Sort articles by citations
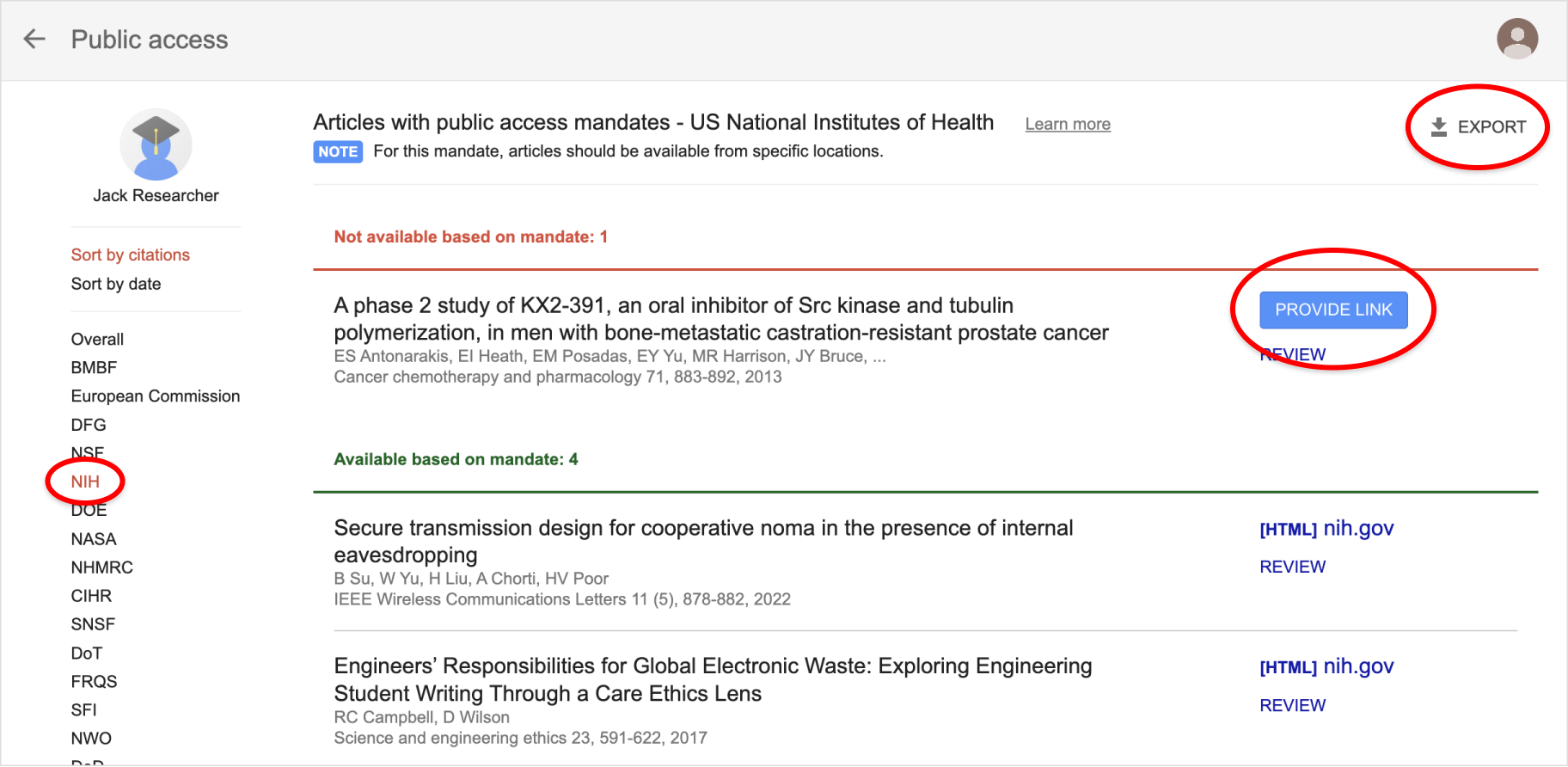Image resolution: width=1568 pixels, height=767 pixels. 130,255
